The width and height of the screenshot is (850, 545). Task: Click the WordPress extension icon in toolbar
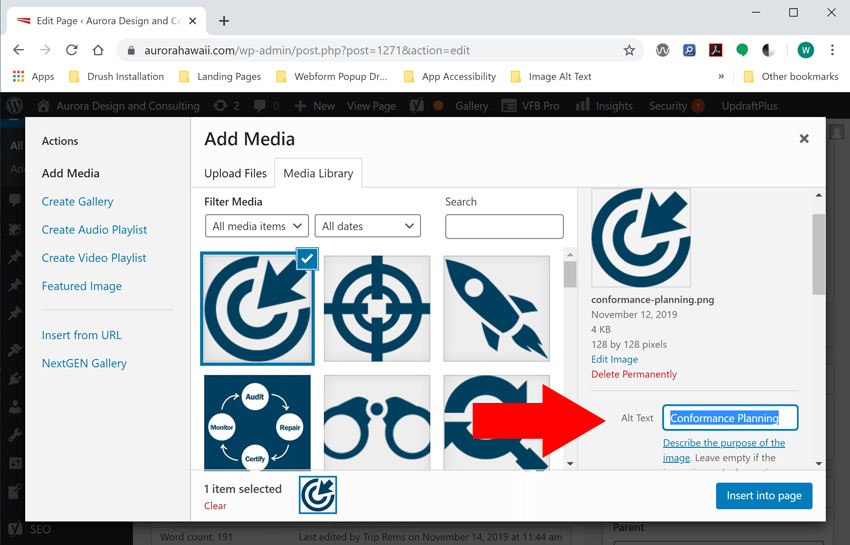point(662,50)
